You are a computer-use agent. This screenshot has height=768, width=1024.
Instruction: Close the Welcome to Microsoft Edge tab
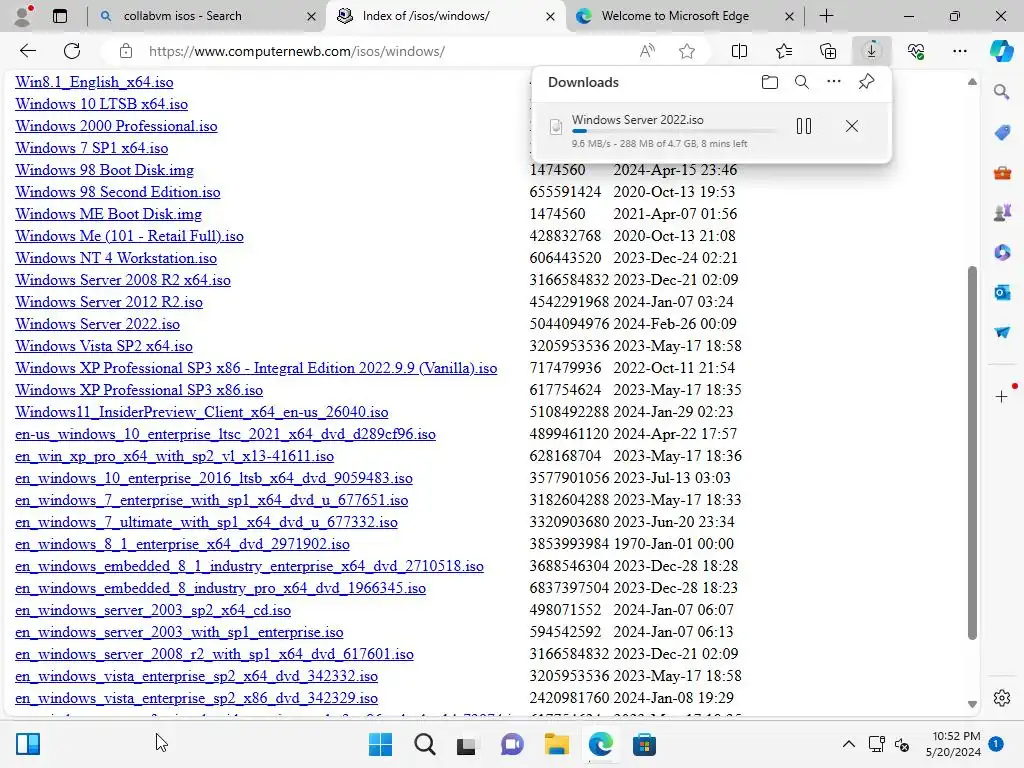click(789, 16)
